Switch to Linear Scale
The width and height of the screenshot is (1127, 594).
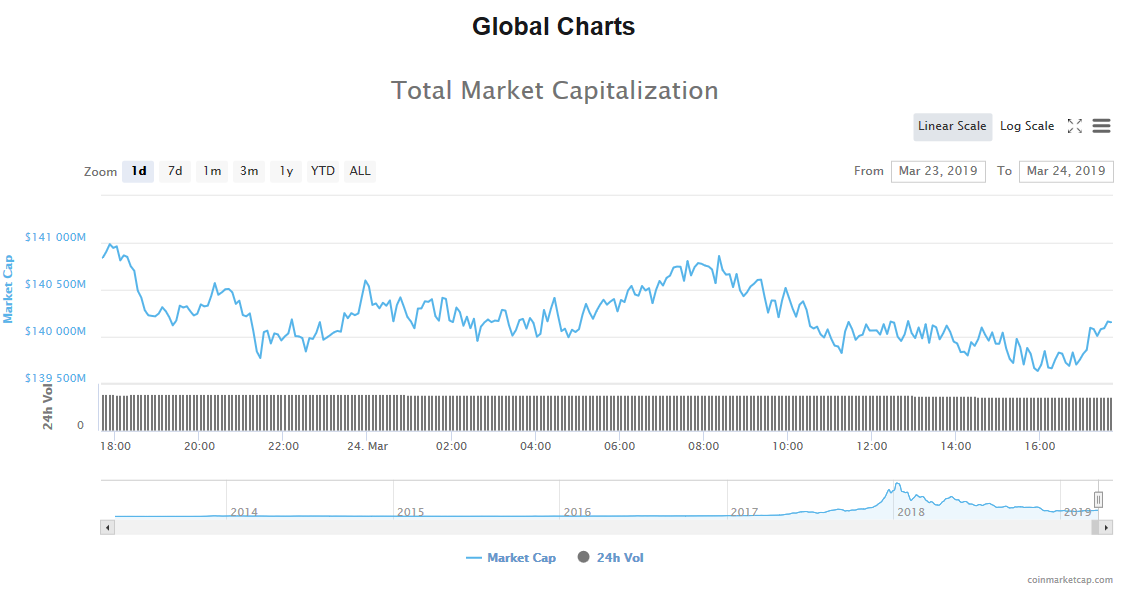952,126
